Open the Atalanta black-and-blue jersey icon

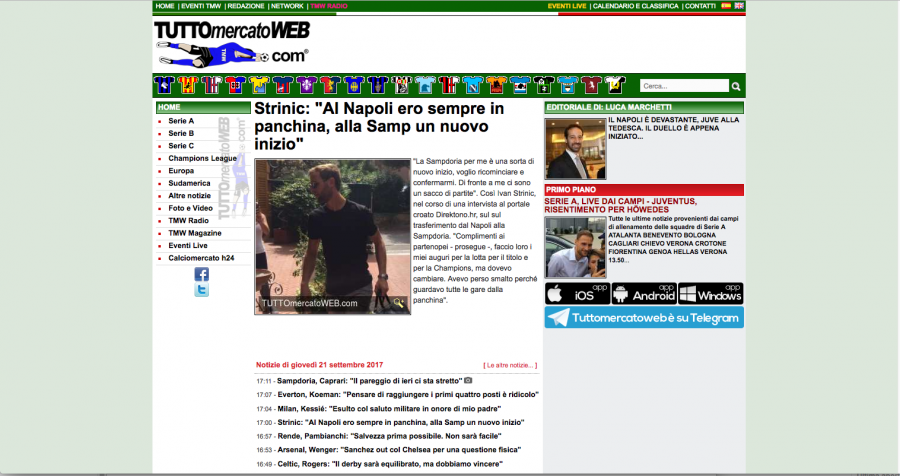point(164,85)
